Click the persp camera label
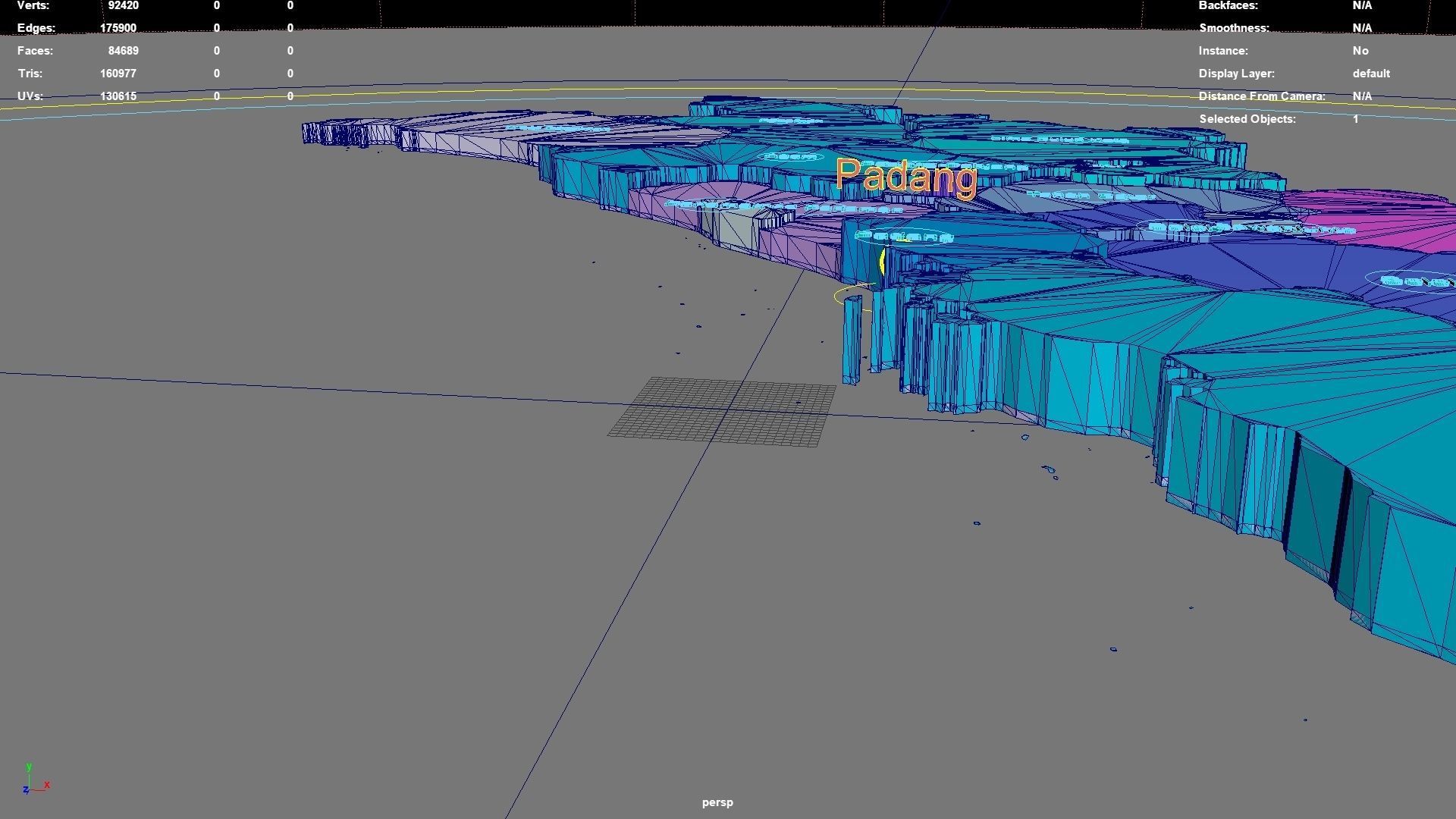1456x819 pixels. (x=717, y=802)
